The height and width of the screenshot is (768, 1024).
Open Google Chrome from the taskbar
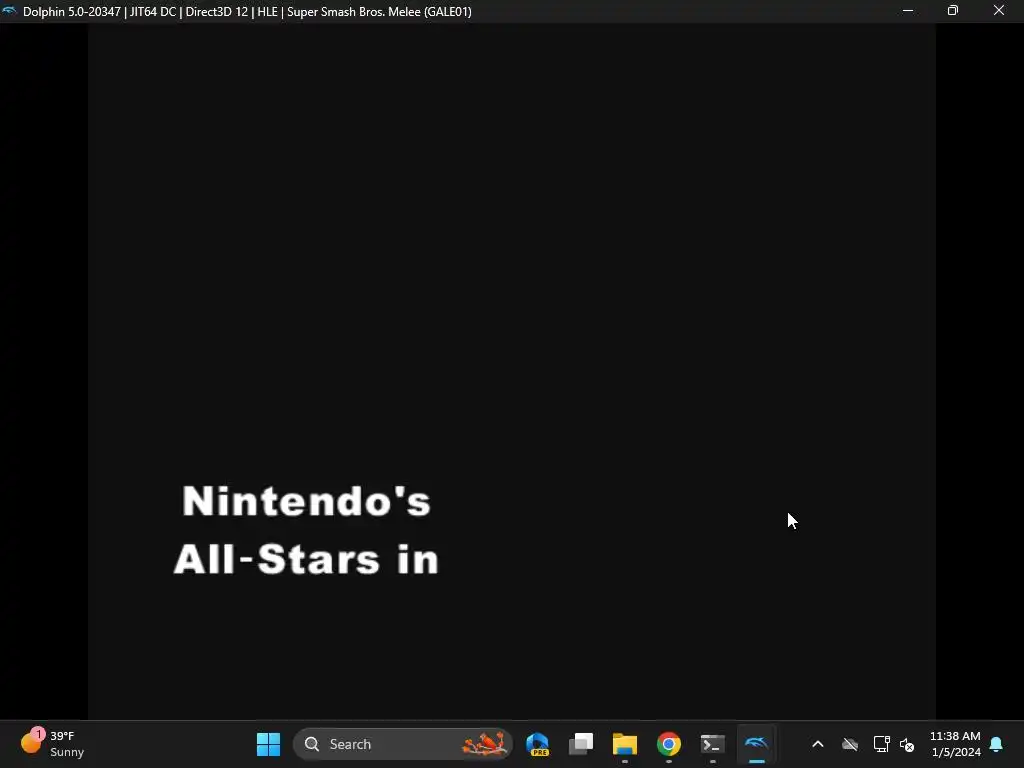(x=669, y=744)
